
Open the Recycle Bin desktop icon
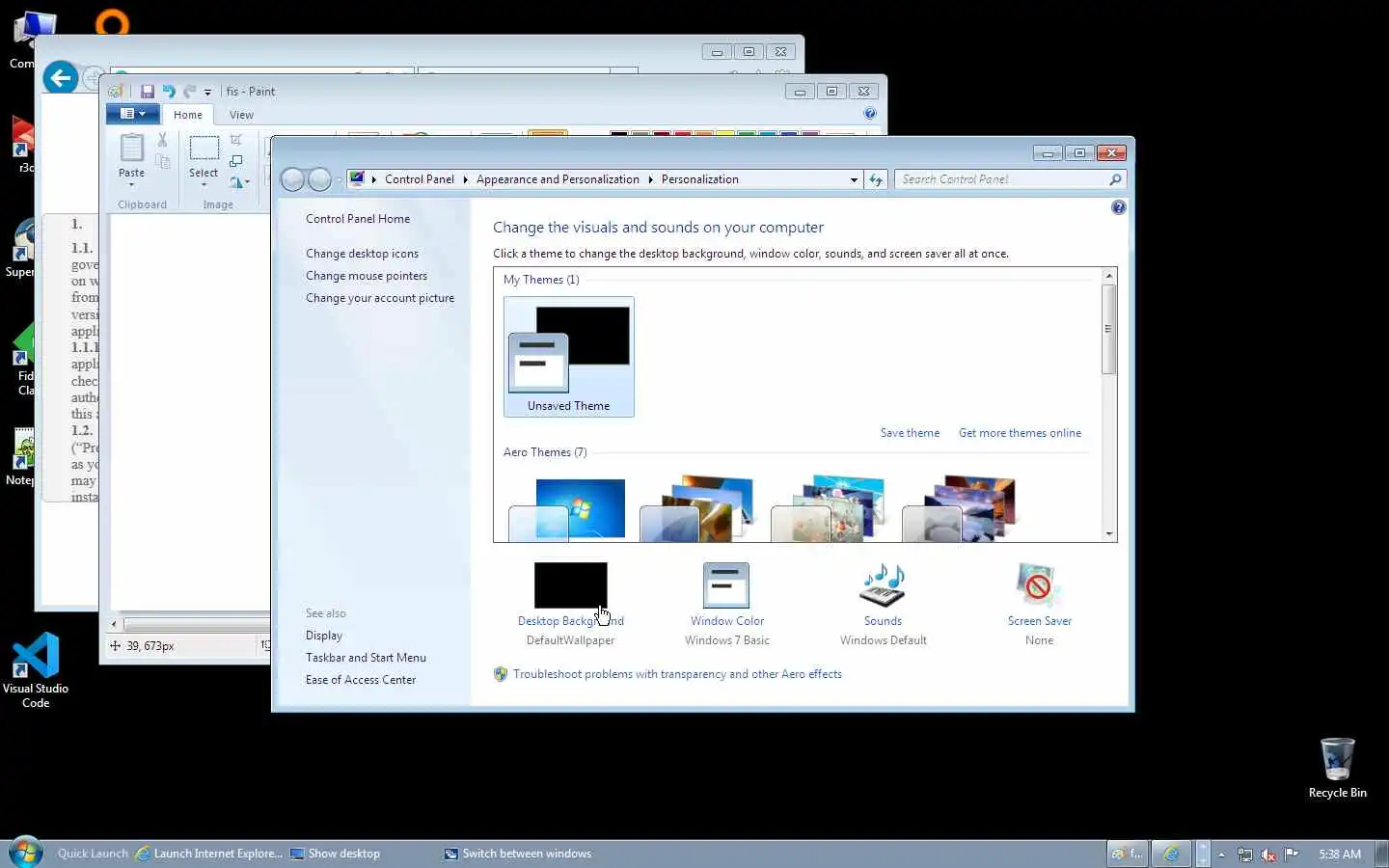pos(1337,769)
